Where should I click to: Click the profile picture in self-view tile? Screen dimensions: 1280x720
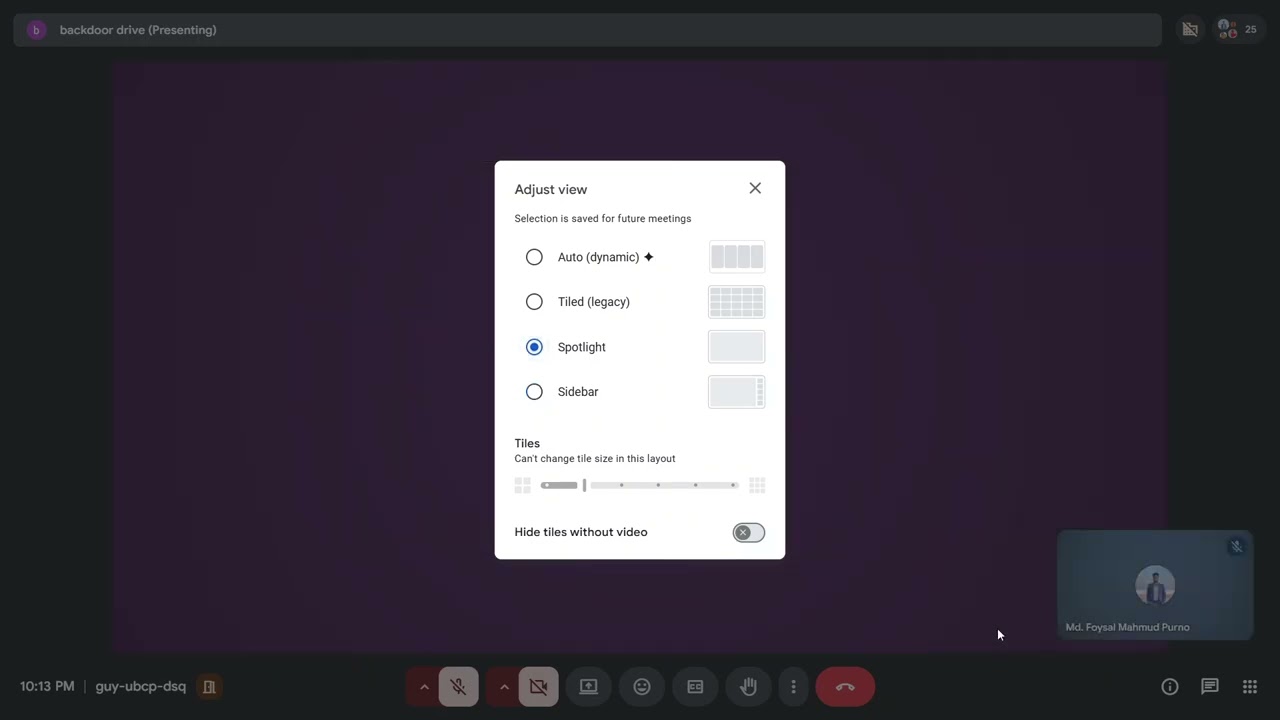click(x=1155, y=586)
